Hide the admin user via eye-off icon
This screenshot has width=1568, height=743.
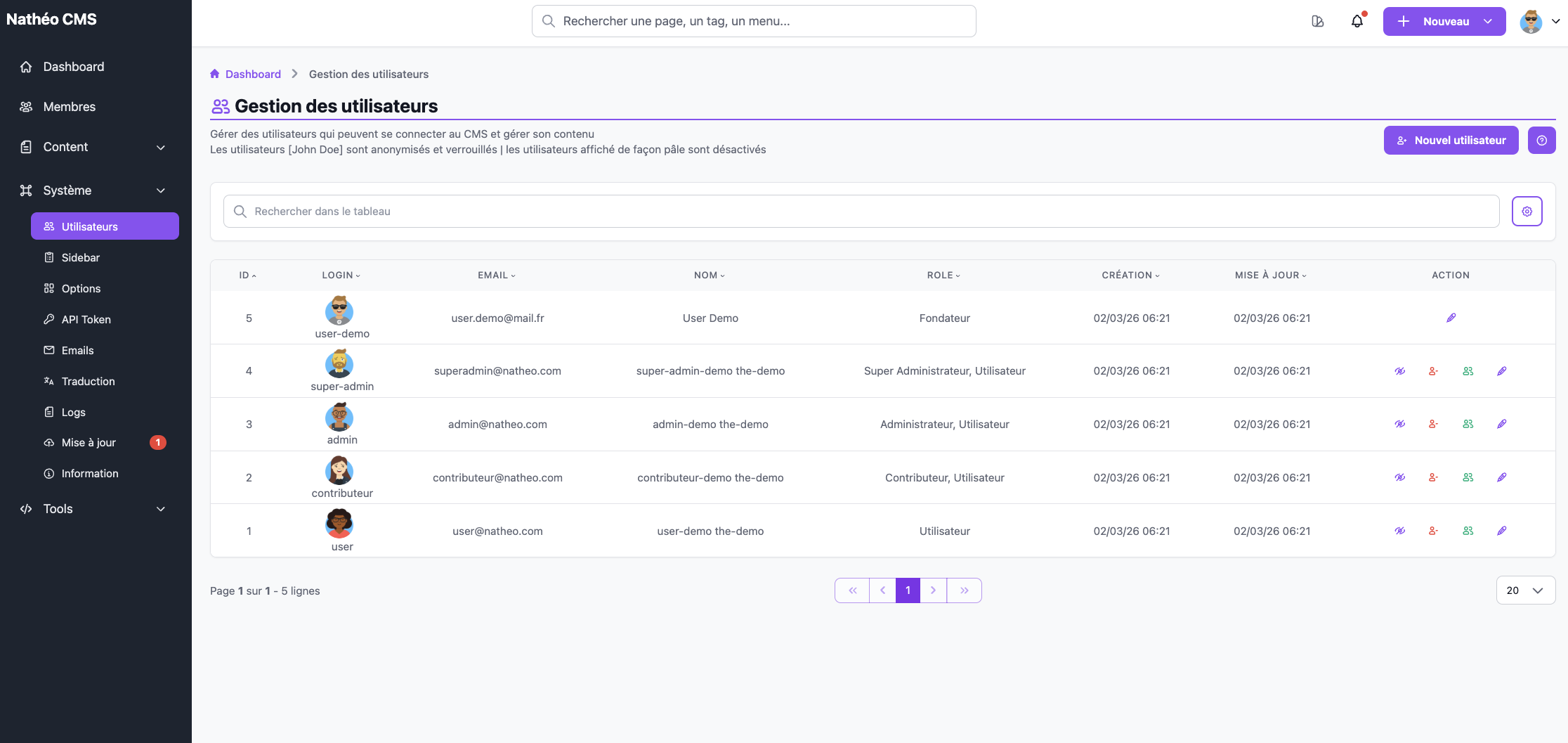point(1399,424)
